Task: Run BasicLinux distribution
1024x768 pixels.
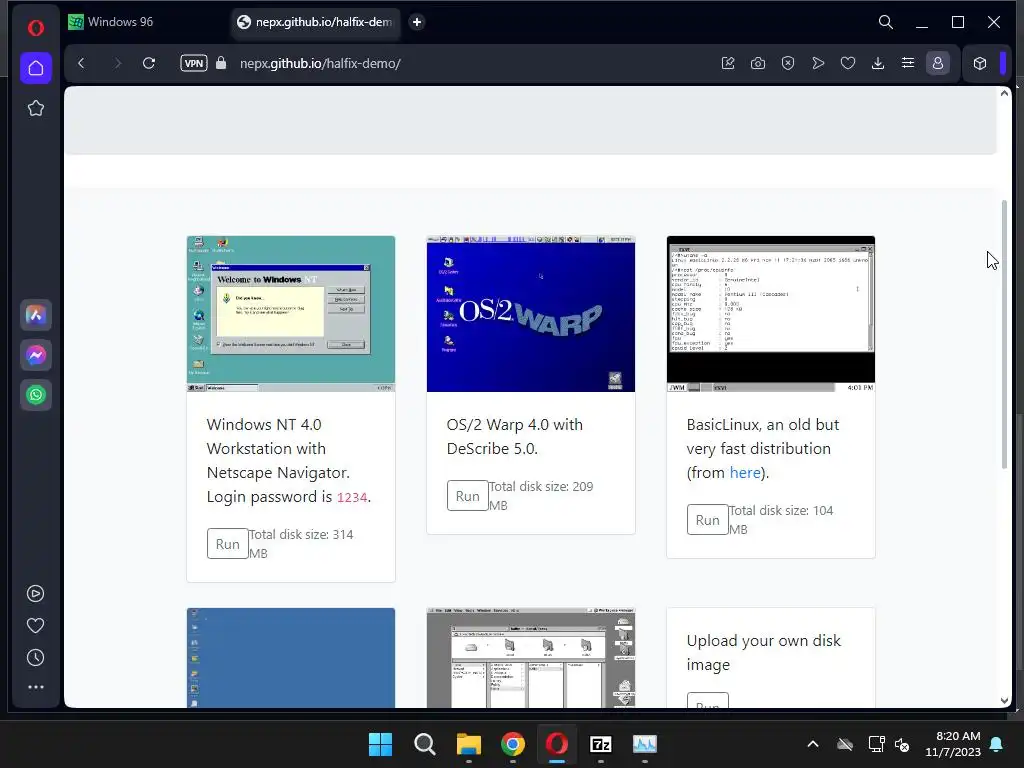Action: pyautogui.click(x=707, y=520)
